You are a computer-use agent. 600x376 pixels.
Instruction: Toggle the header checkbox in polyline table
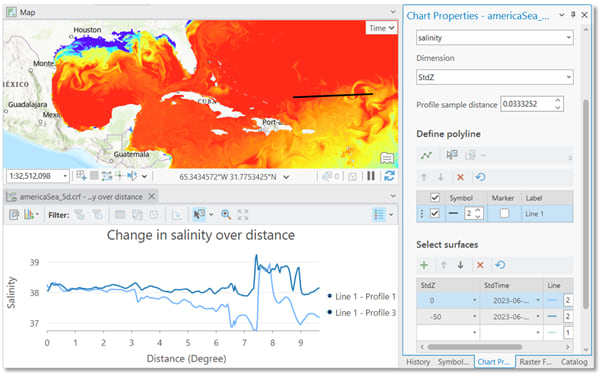click(435, 198)
